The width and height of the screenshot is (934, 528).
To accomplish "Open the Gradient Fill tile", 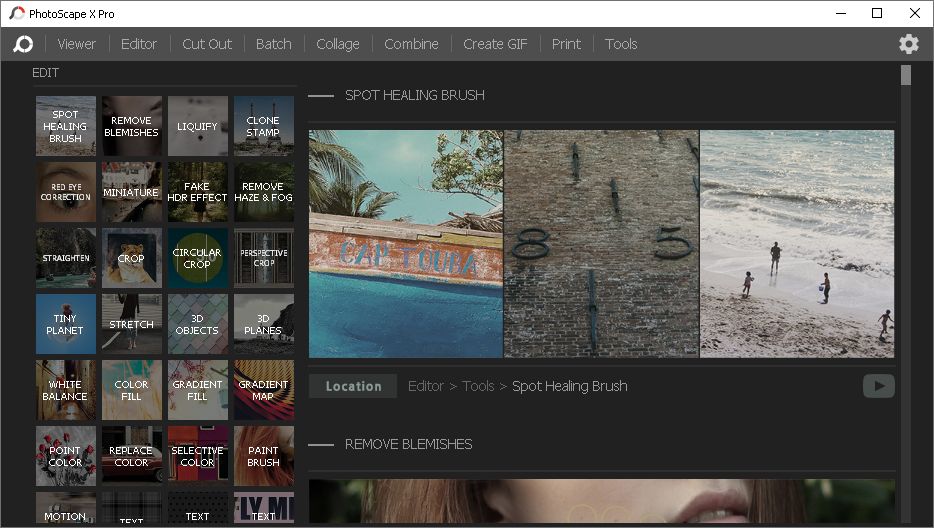I will pos(198,390).
